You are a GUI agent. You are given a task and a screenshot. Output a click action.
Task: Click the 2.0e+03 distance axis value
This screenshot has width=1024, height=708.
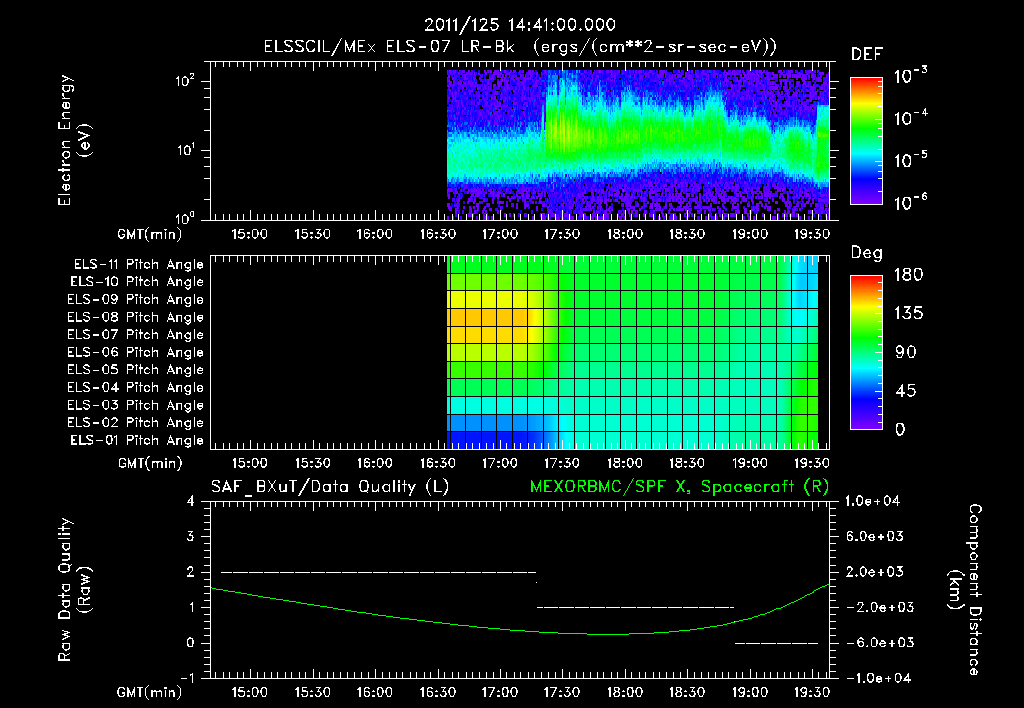(x=875, y=571)
